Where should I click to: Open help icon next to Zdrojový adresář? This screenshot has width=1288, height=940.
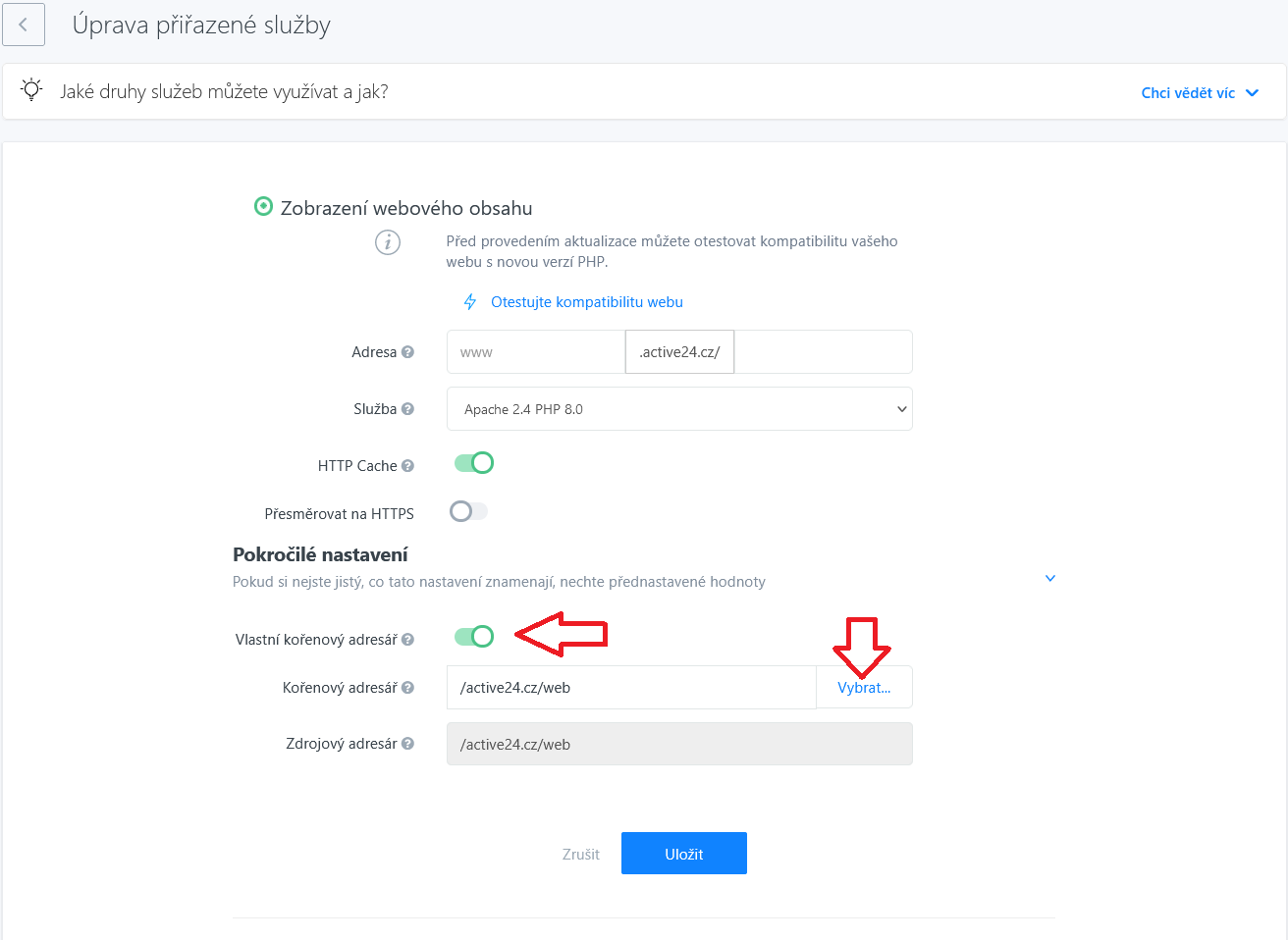click(x=407, y=744)
